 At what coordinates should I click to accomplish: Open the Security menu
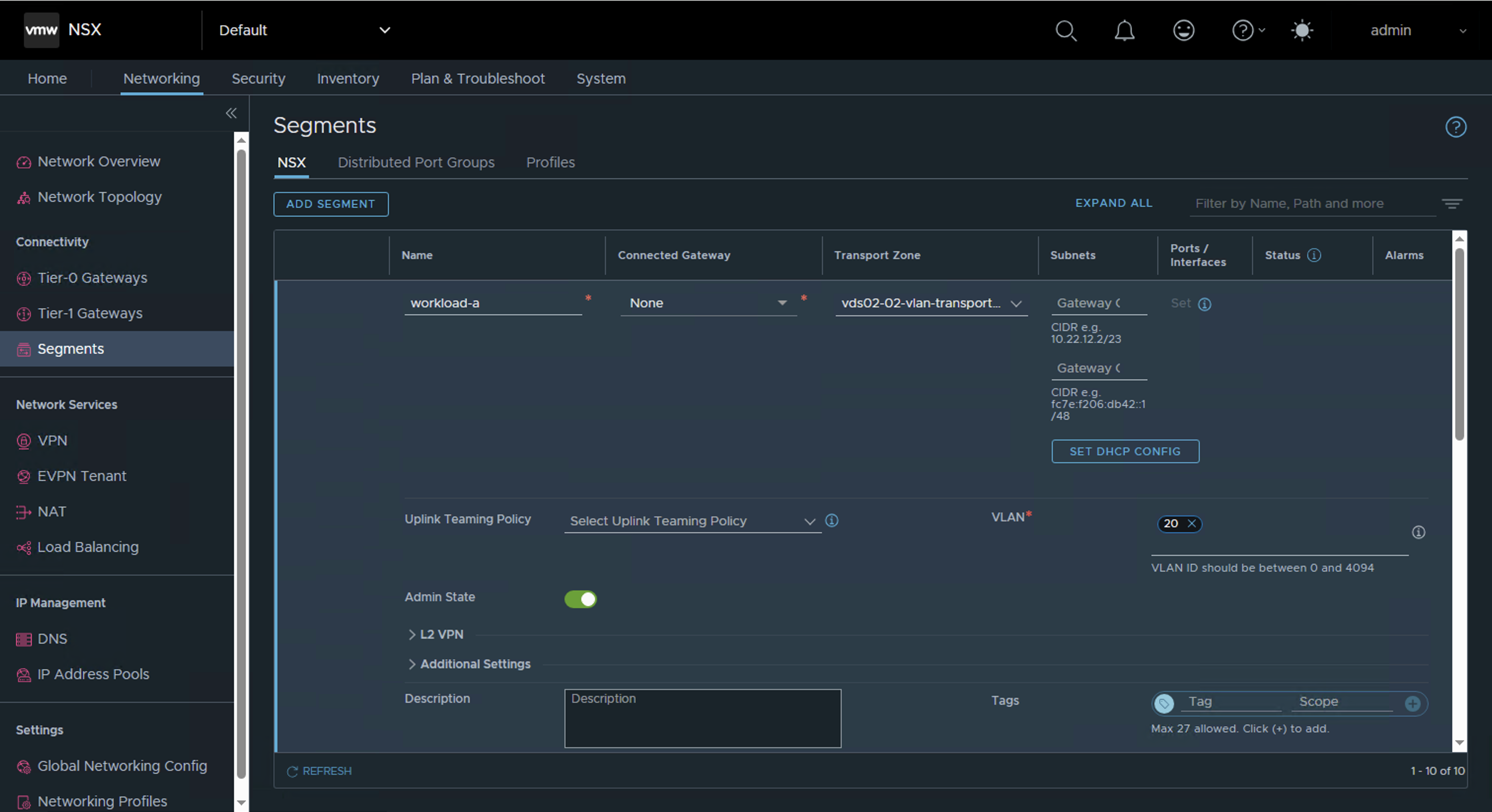[x=258, y=78]
